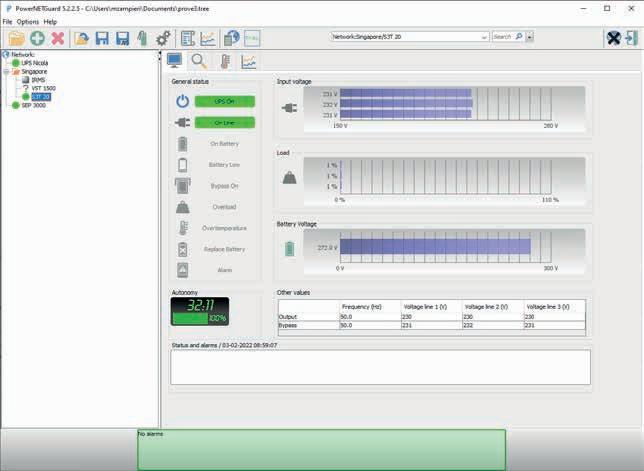Click the Bypass row label in Other values
Viewport: 644px width, 471px height.
pos(288,325)
